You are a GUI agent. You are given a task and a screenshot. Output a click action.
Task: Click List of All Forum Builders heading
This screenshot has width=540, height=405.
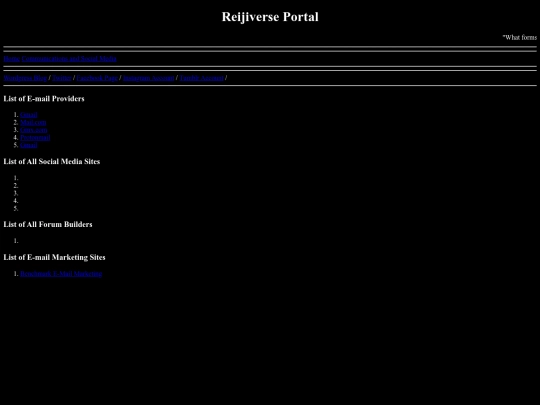pyautogui.click(x=48, y=224)
